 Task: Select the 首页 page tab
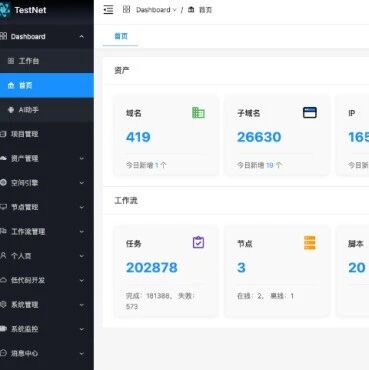(x=121, y=36)
